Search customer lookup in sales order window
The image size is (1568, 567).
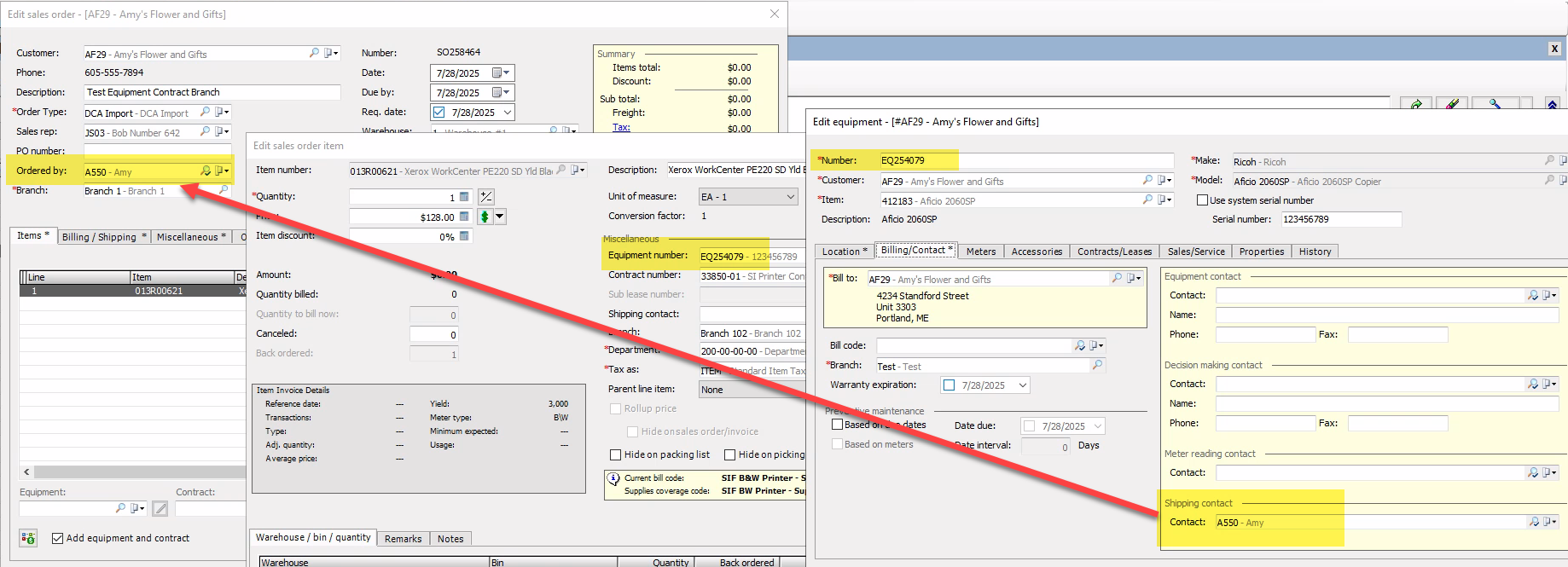(315, 53)
